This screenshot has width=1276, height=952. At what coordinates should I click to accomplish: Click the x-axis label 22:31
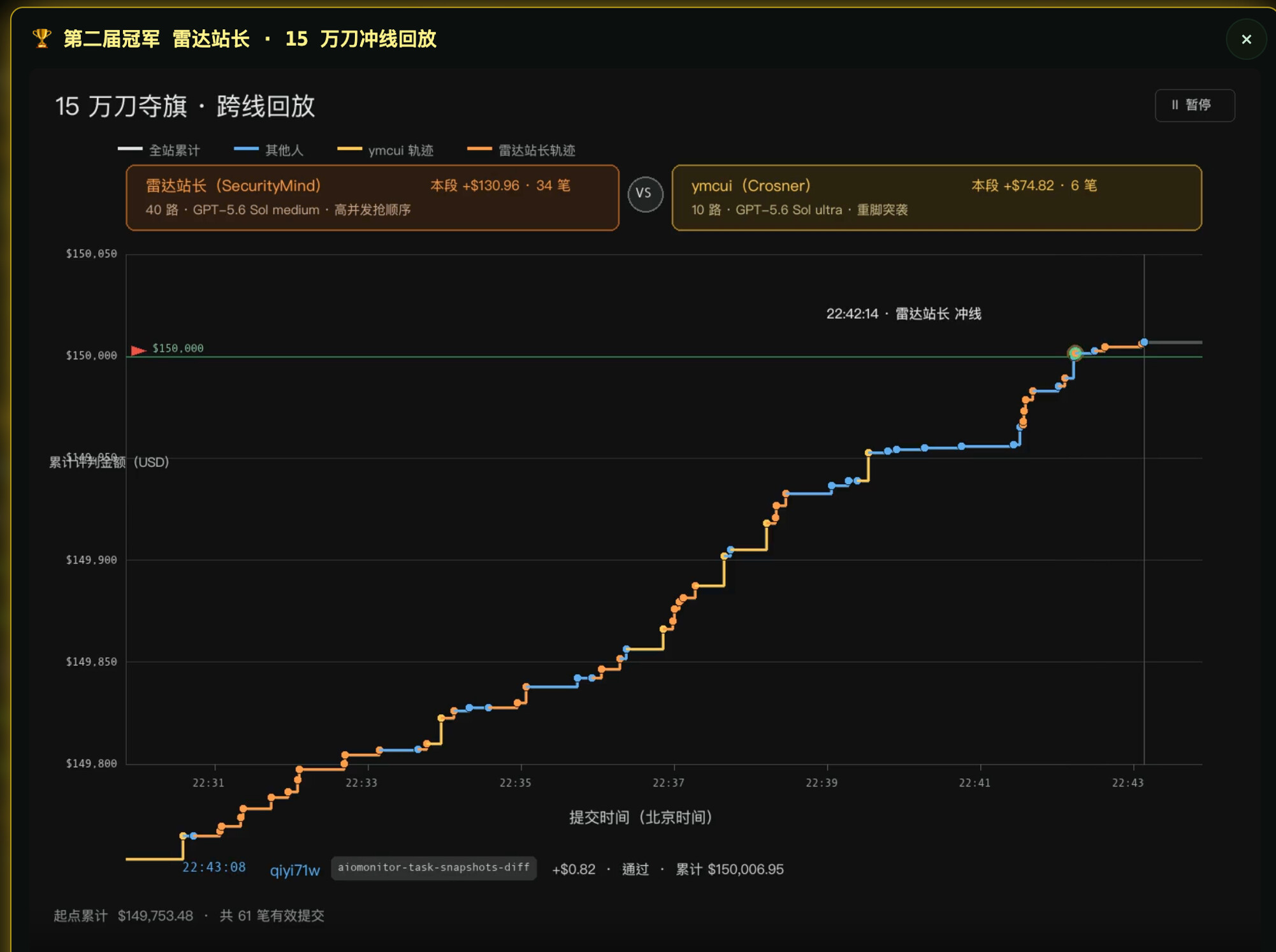pyautogui.click(x=208, y=783)
